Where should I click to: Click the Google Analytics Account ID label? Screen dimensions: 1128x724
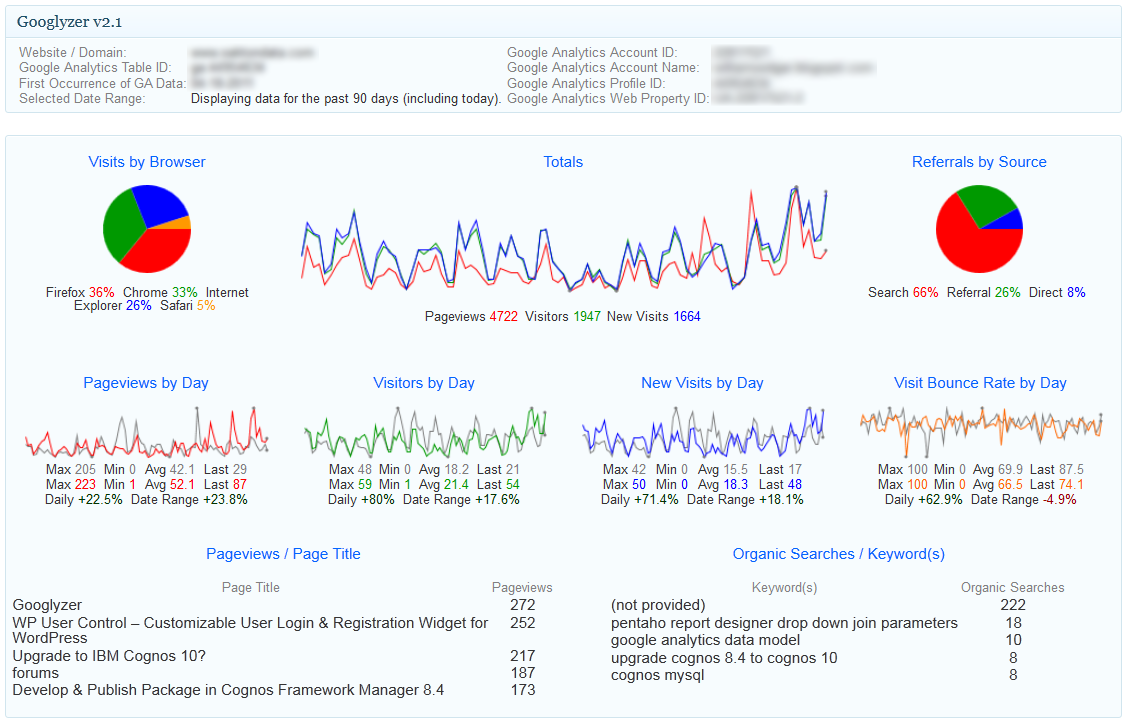pyautogui.click(x=591, y=53)
